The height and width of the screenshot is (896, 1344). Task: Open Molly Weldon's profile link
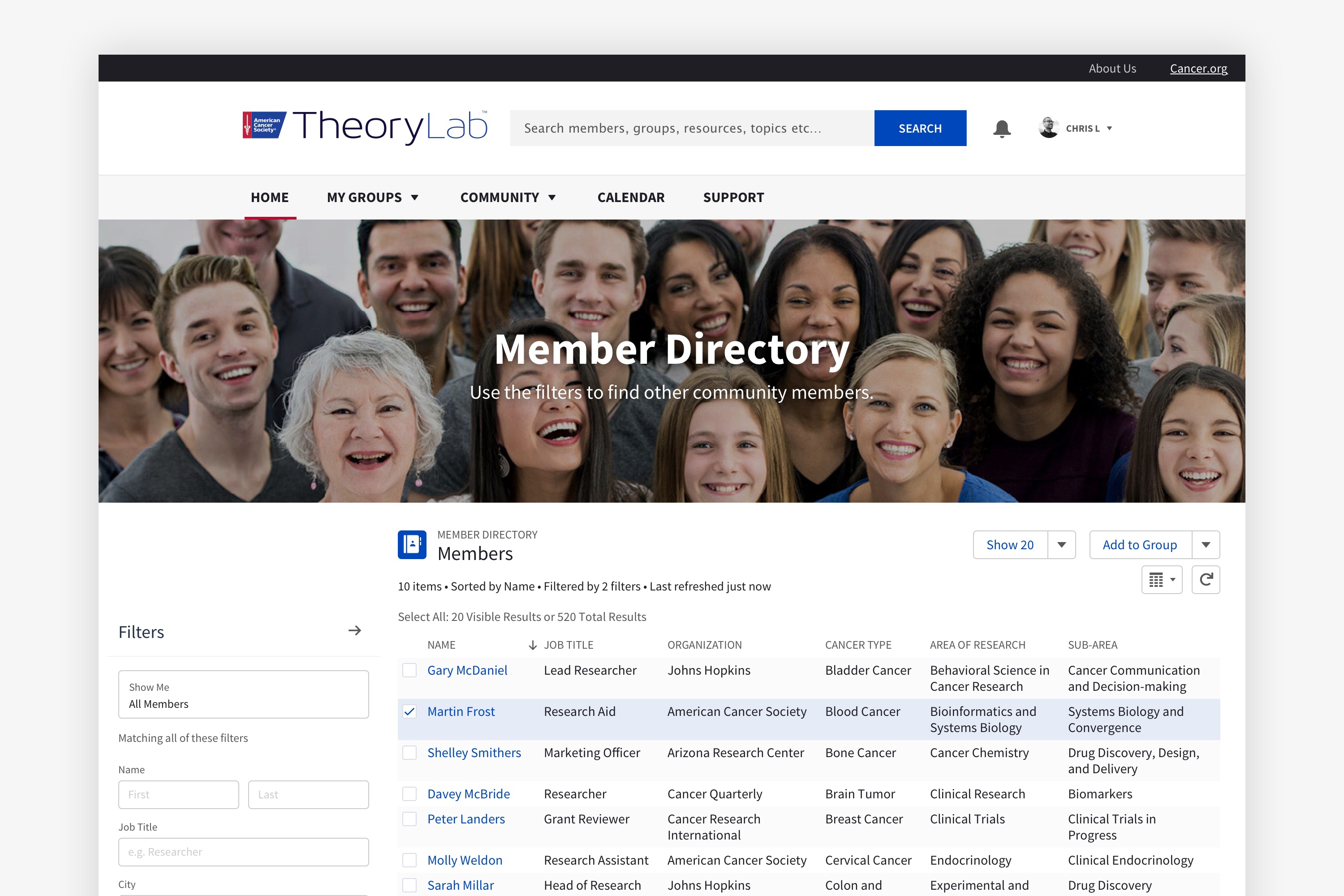(x=465, y=860)
